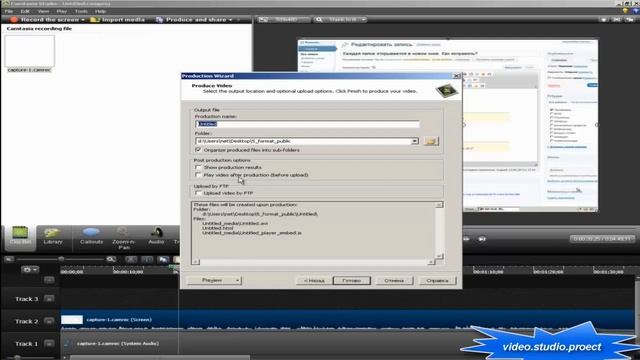Click the Import media button

[x=118, y=20]
